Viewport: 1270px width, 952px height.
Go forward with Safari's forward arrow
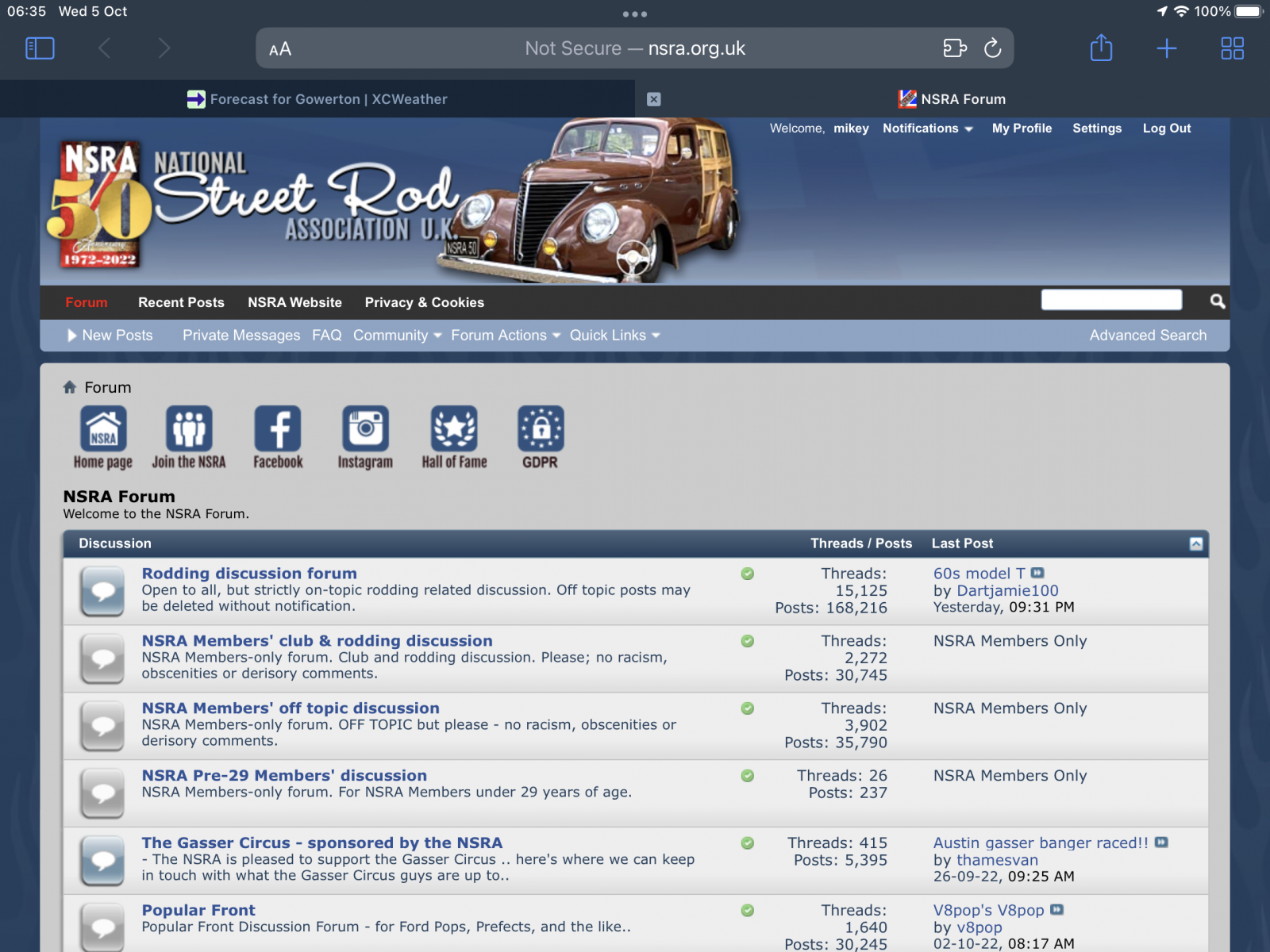(x=164, y=48)
